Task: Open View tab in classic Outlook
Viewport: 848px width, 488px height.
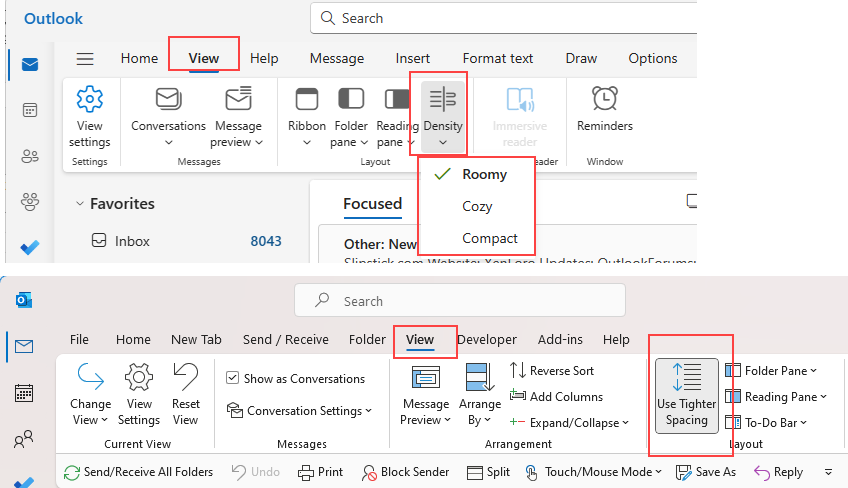Action: 420,340
